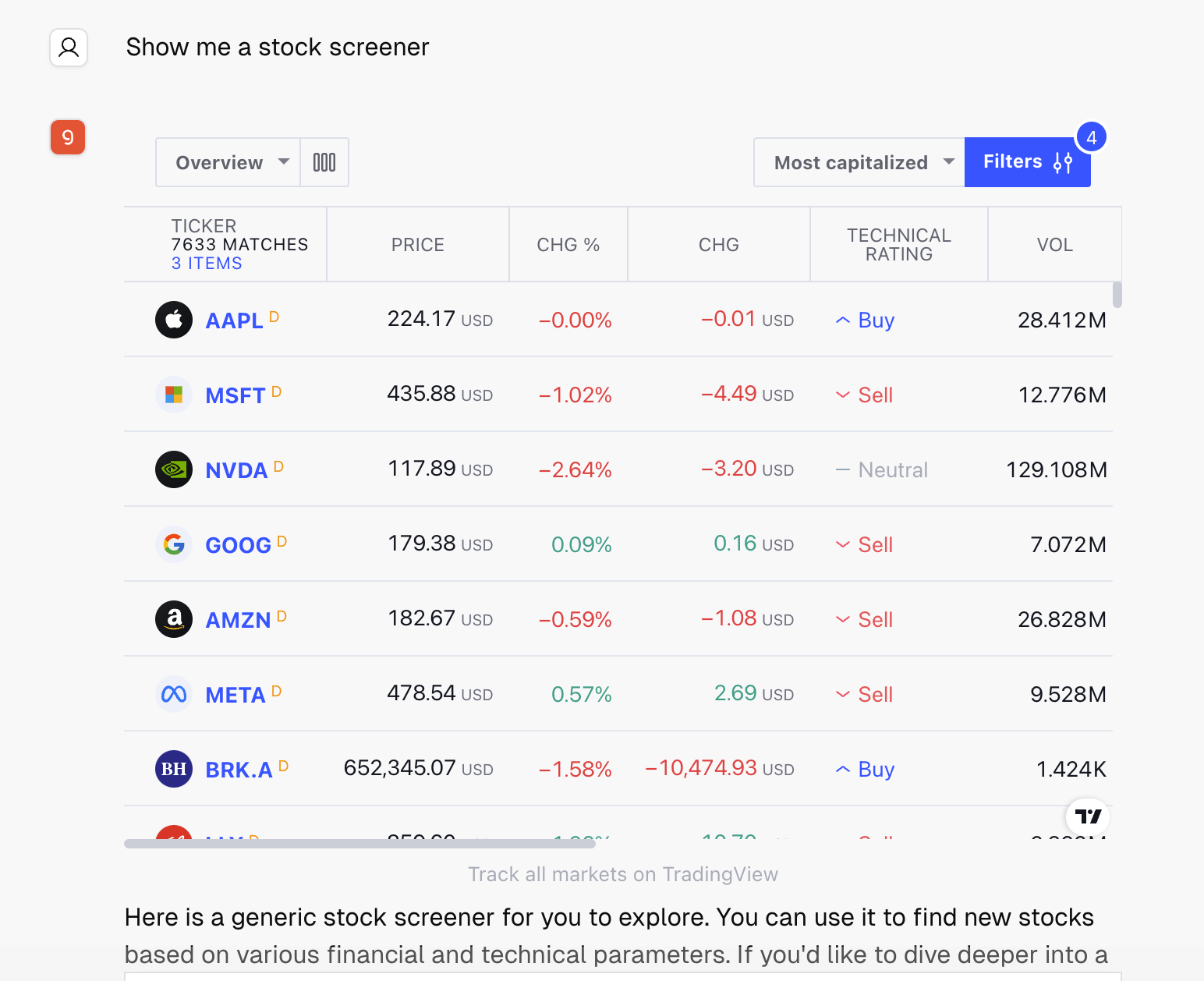Click the Amazon logo beside AMZN

pyautogui.click(x=173, y=619)
